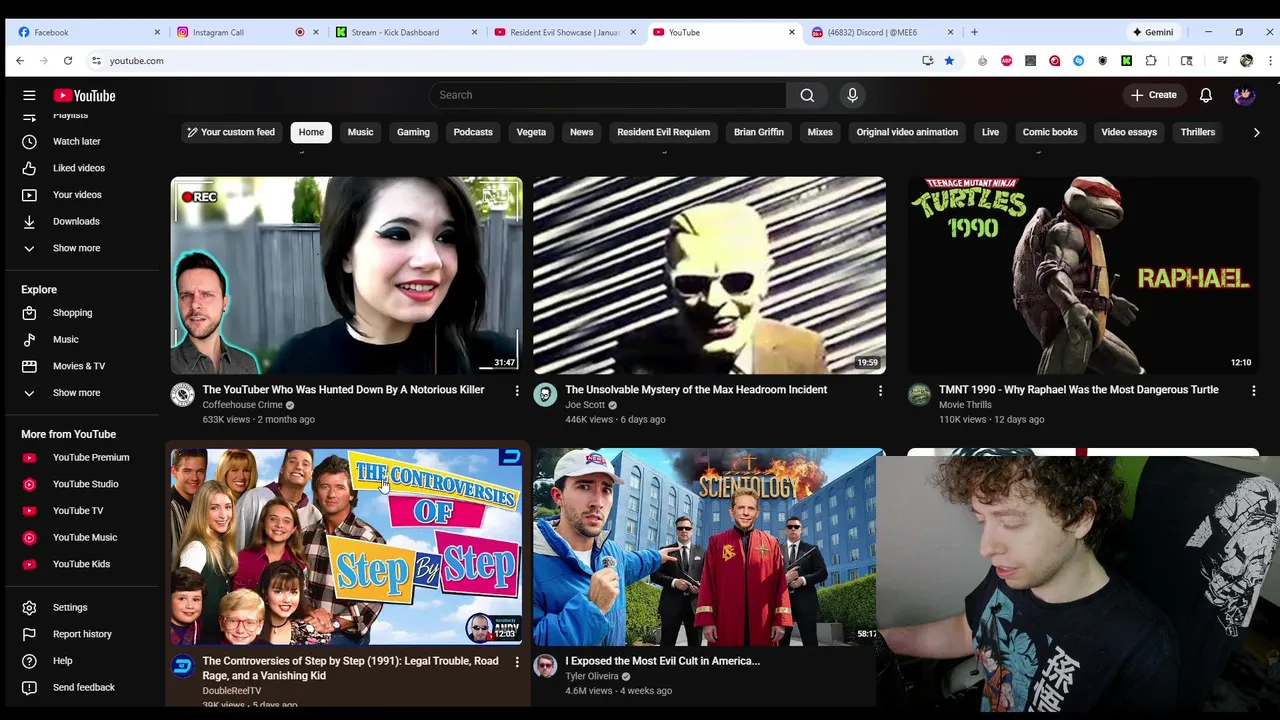Open Shopping in the Explore section
This screenshot has width=1280, height=720.
(72, 313)
